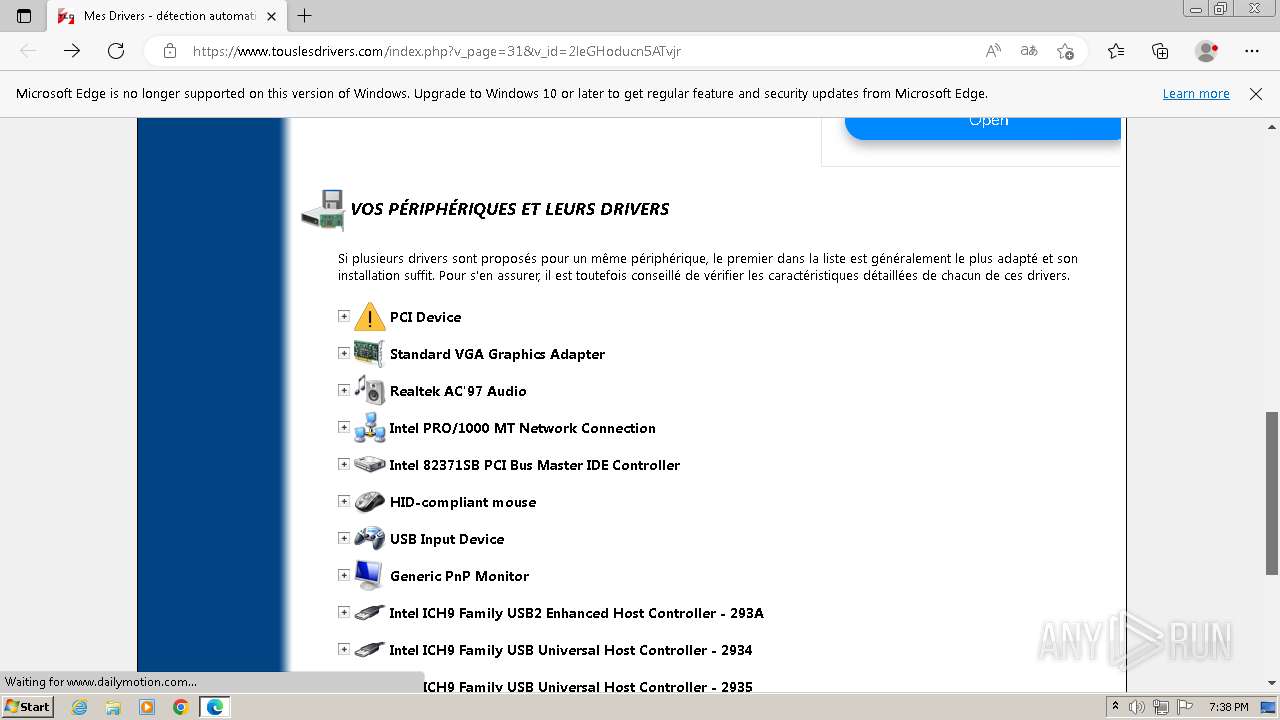
Task: Click the translate page icon
Action: coord(1029,51)
